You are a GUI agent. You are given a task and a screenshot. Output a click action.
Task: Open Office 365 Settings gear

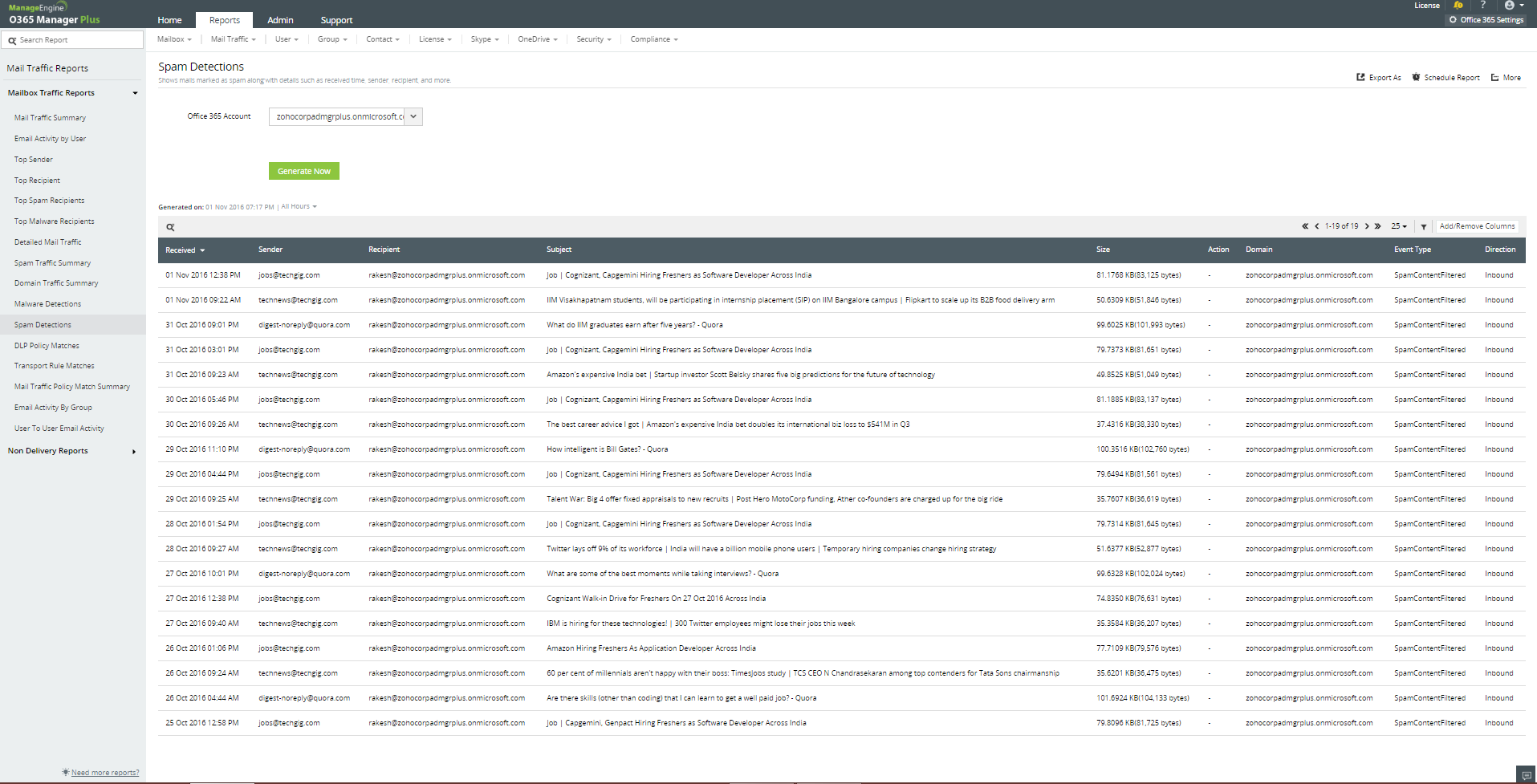(1454, 20)
